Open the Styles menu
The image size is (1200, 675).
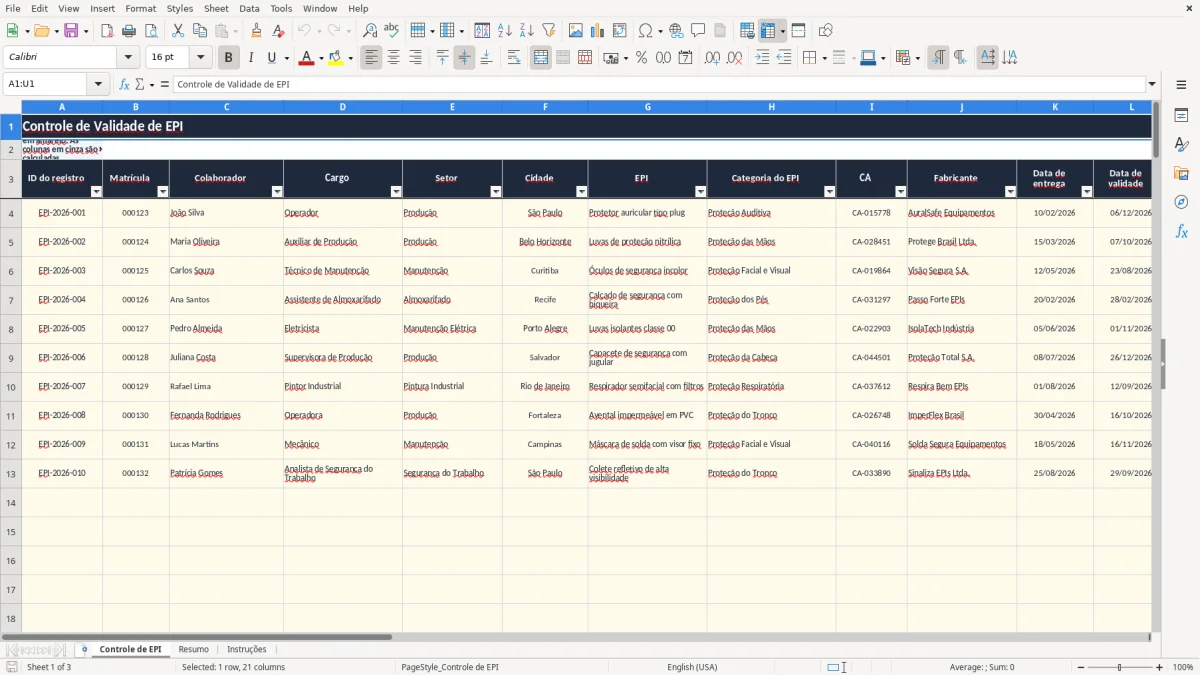[x=180, y=8]
